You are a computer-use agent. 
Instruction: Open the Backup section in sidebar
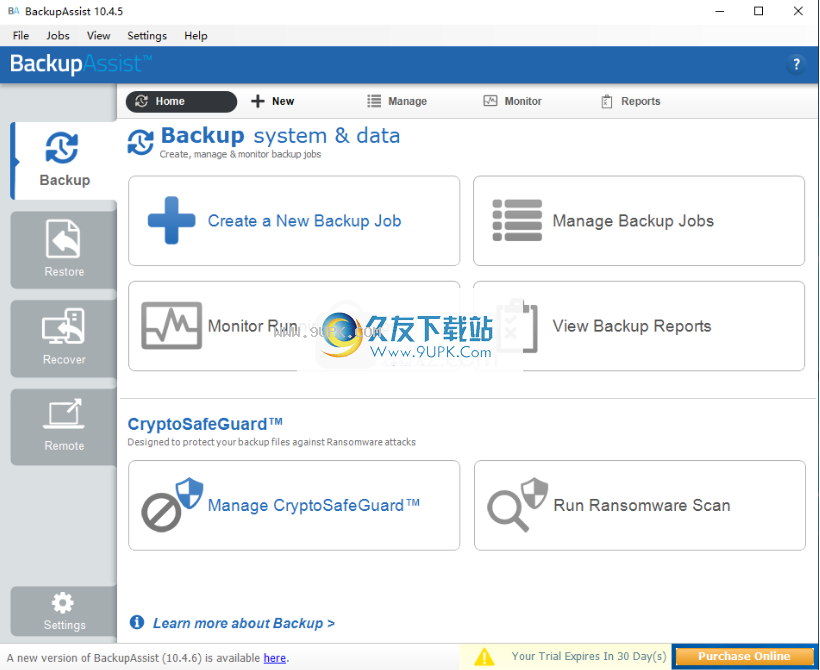(64, 161)
